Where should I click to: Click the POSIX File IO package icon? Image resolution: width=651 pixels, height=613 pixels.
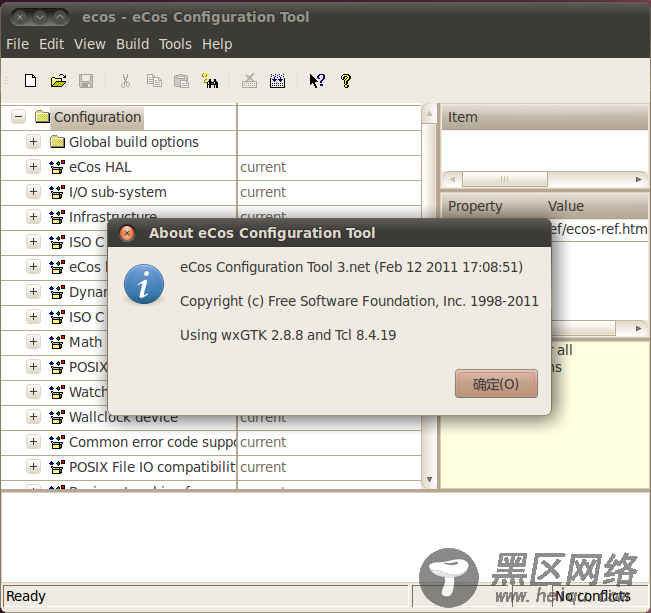(x=57, y=467)
